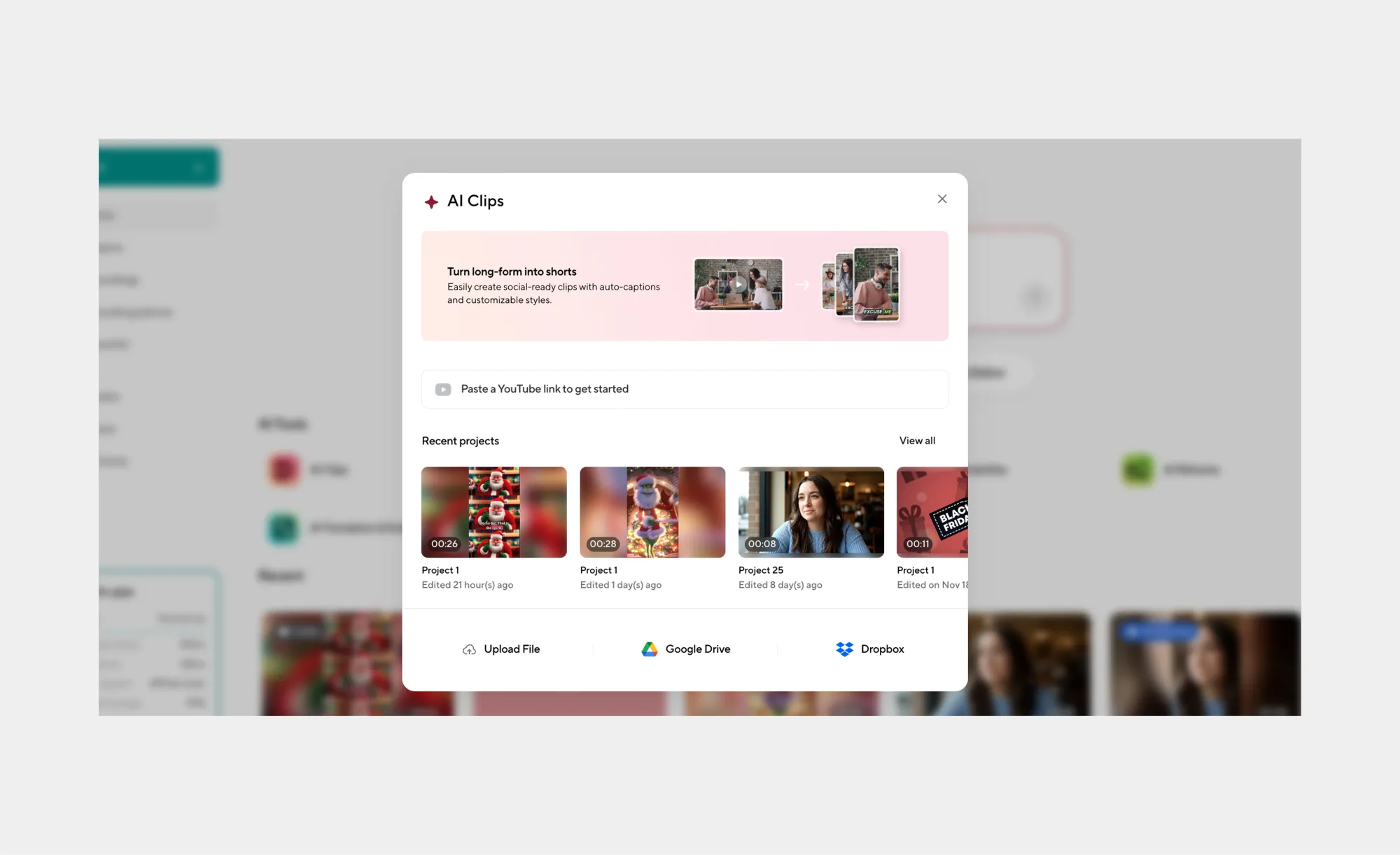Click the Dropbox logo icon

[x=845, y=649]
